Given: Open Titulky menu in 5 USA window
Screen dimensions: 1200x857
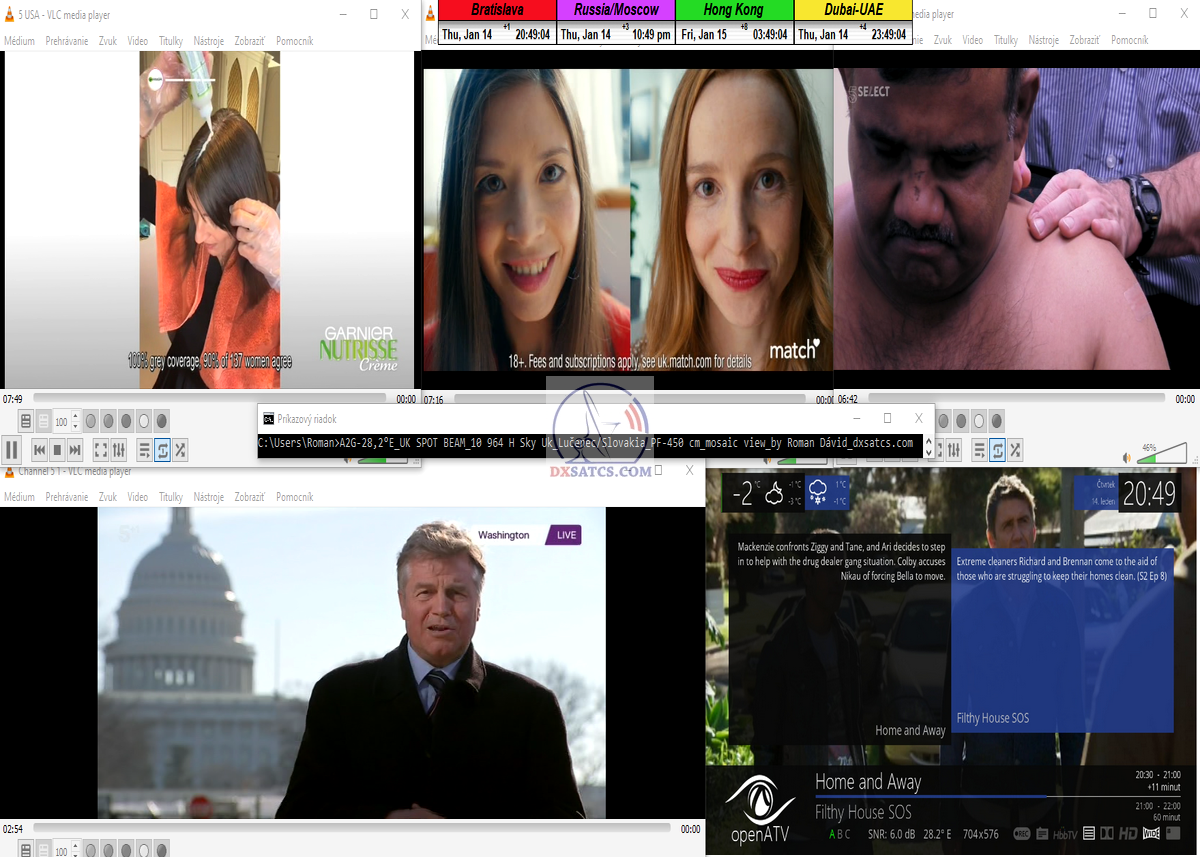Looking at the screenshot, I should [x=170, y=41].
